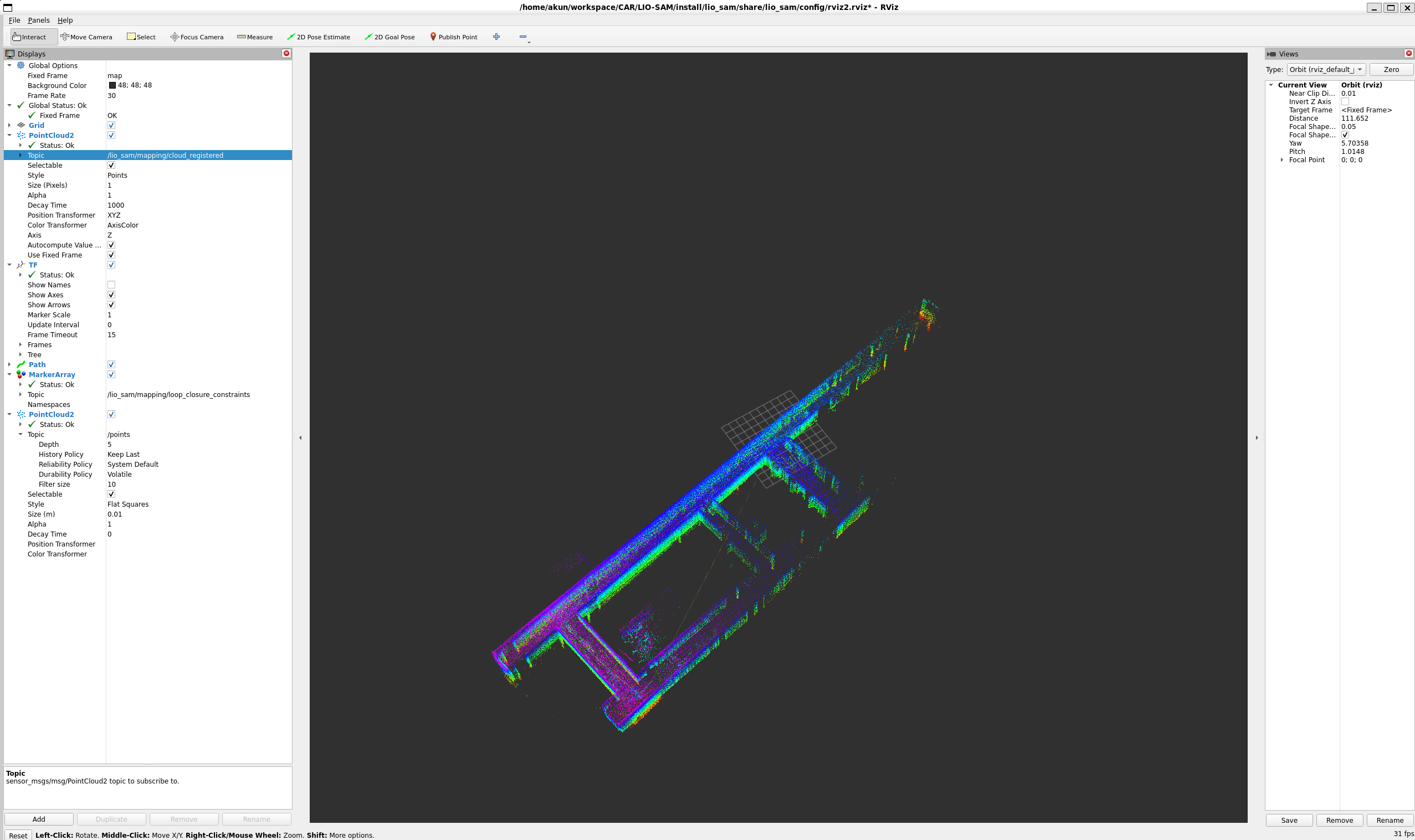Click the Add display button

(x=38, y=819)
